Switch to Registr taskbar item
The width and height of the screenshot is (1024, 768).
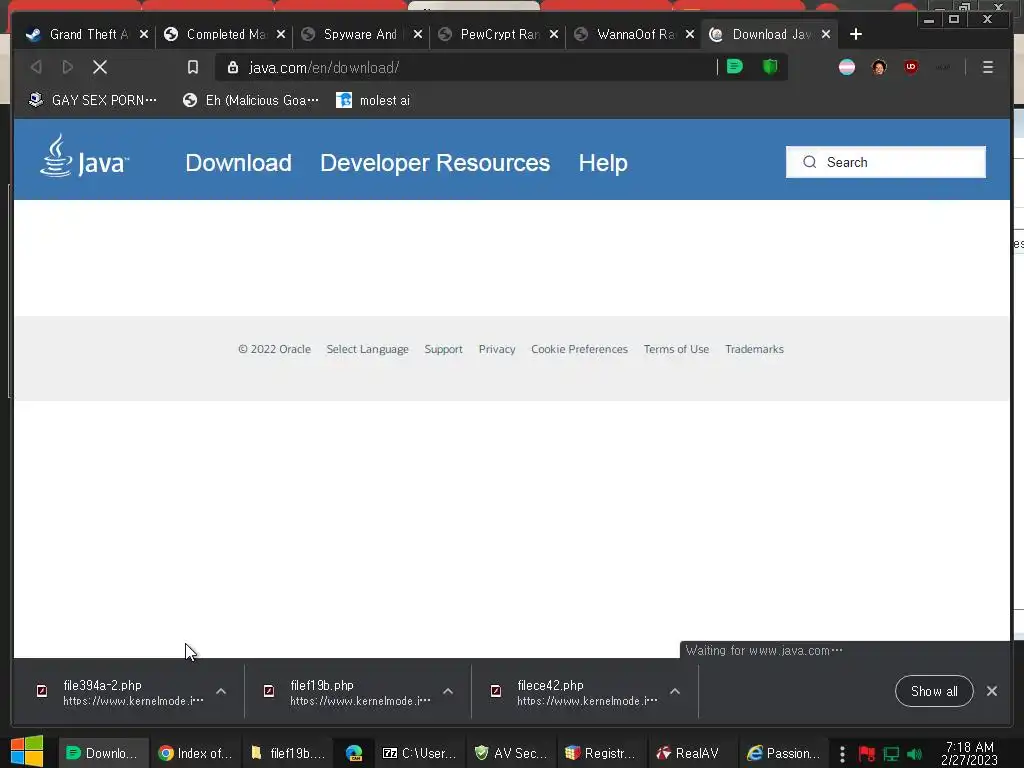point(600,753)
